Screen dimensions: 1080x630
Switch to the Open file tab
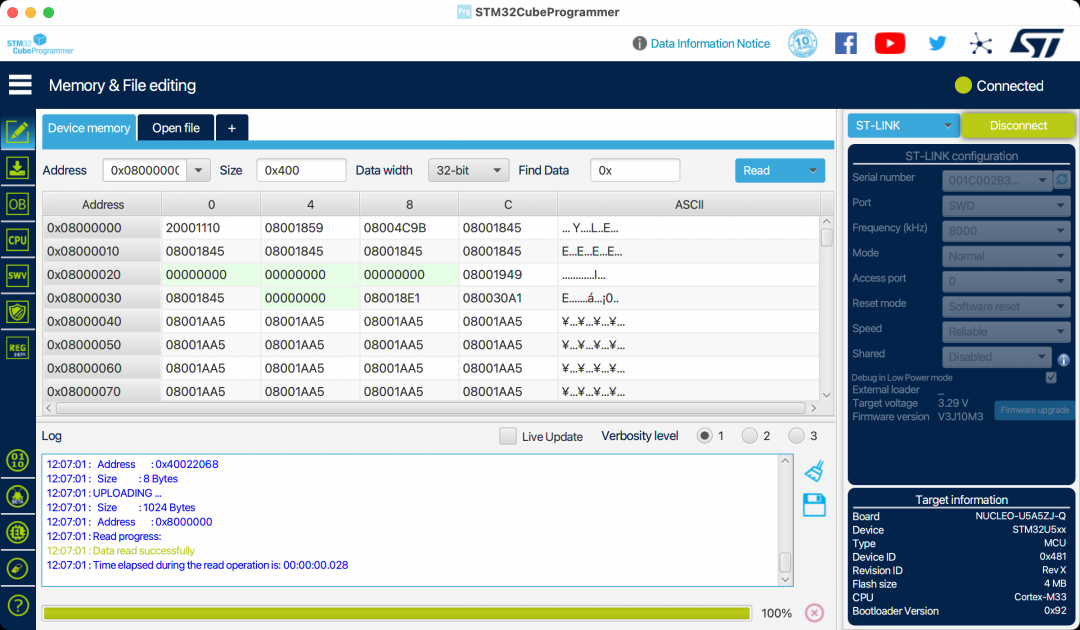click(175, 128)
